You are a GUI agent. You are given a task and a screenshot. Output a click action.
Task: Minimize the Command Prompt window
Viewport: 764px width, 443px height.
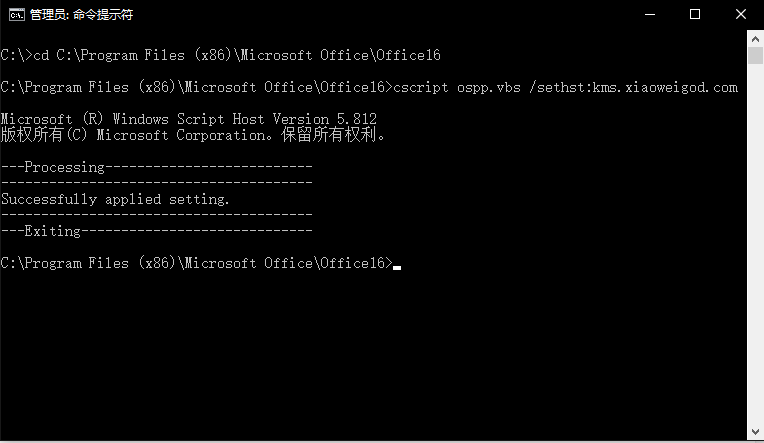tap(650, 15)
